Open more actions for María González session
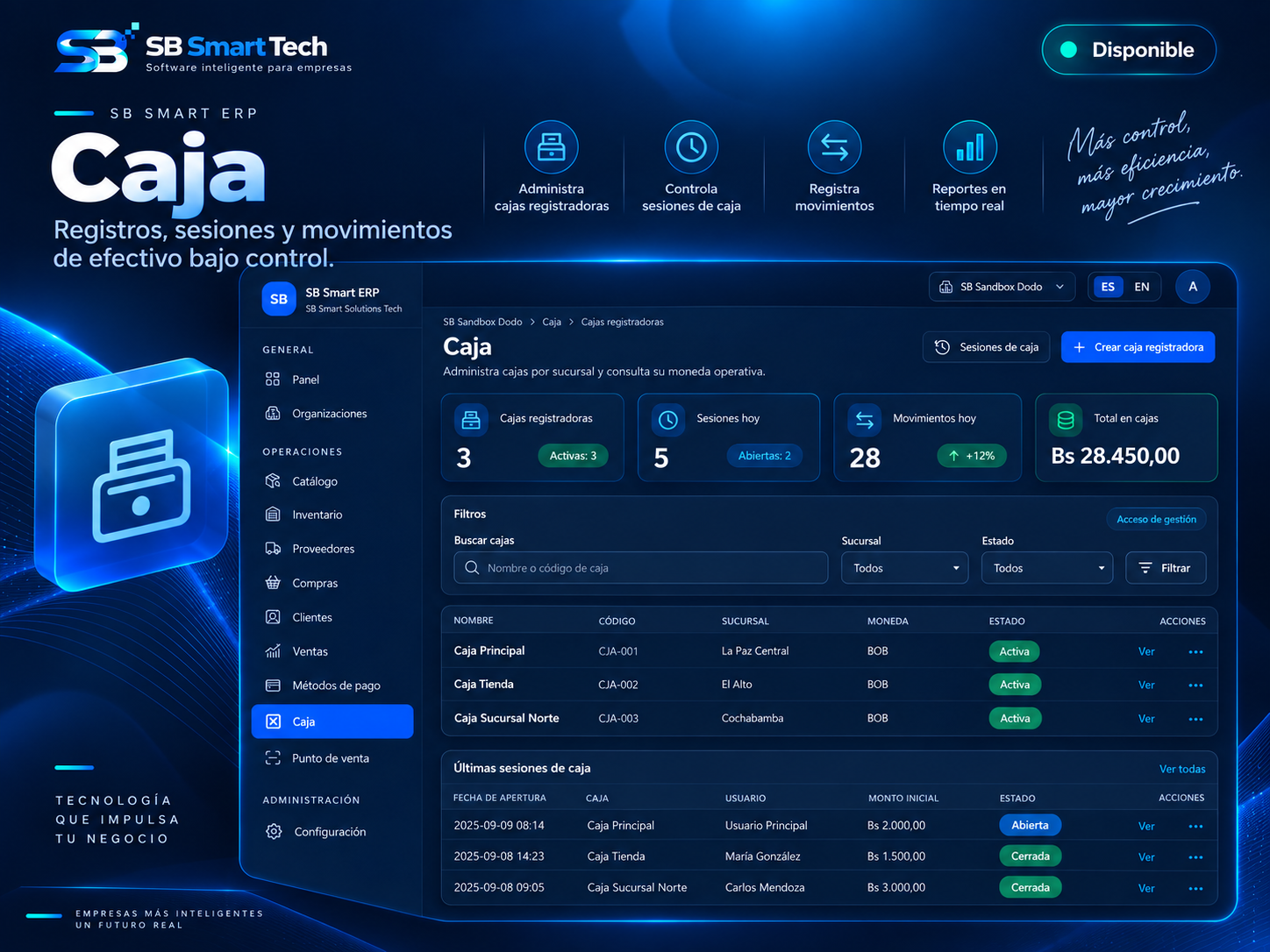1270x952 pixels. coord(1195,857)
